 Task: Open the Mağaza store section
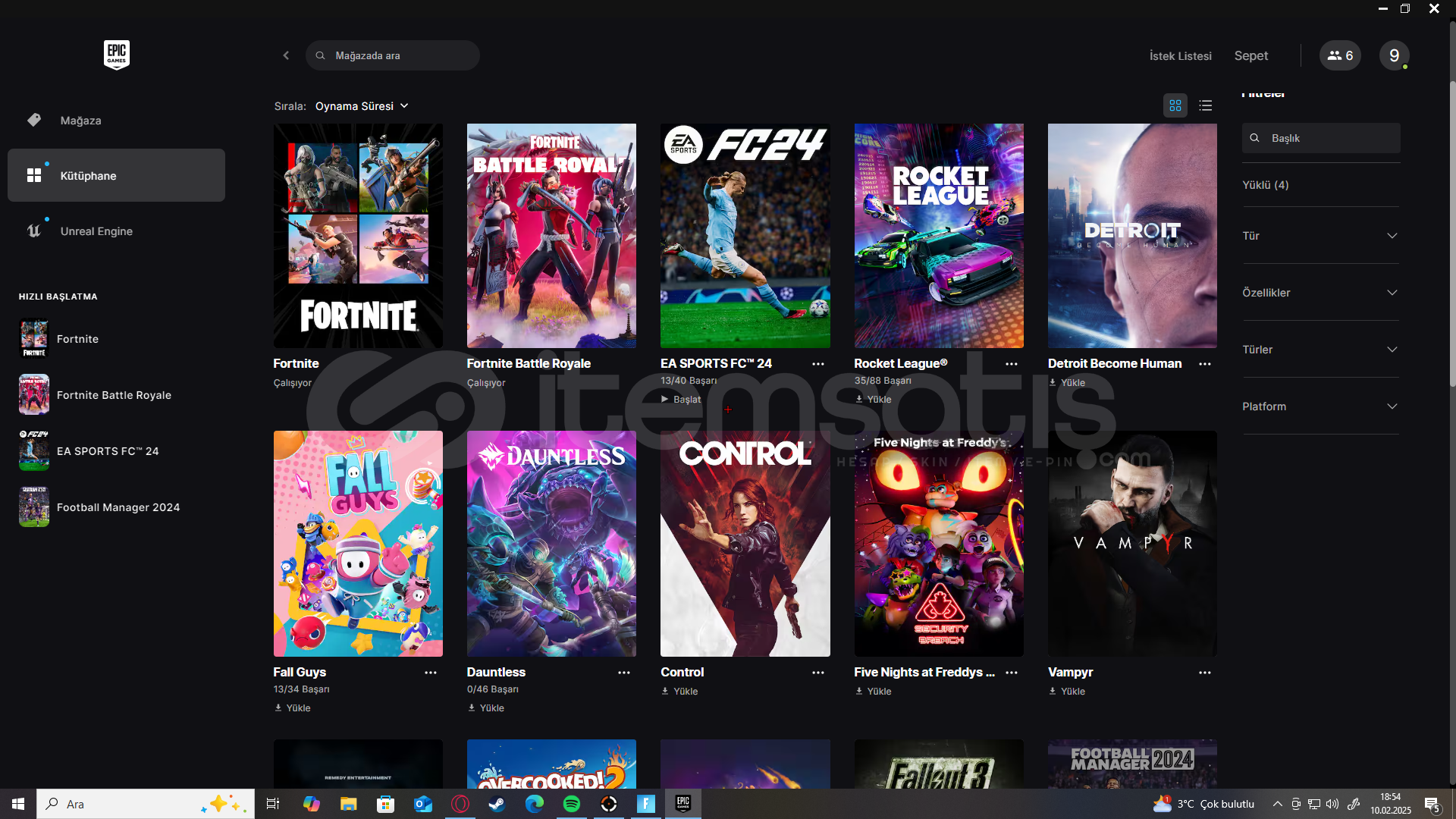116,120
